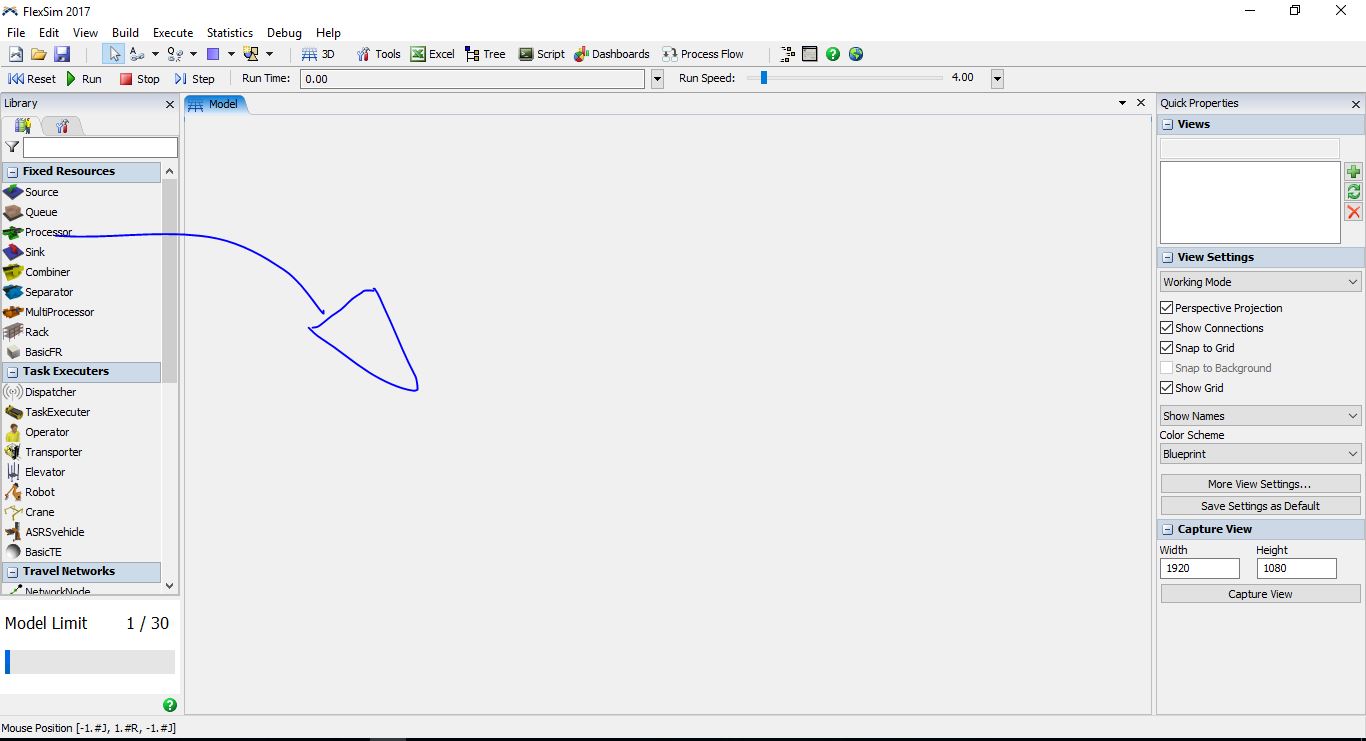Open the Tree view tool
1366x741 pixels.
tap(485, 54)
